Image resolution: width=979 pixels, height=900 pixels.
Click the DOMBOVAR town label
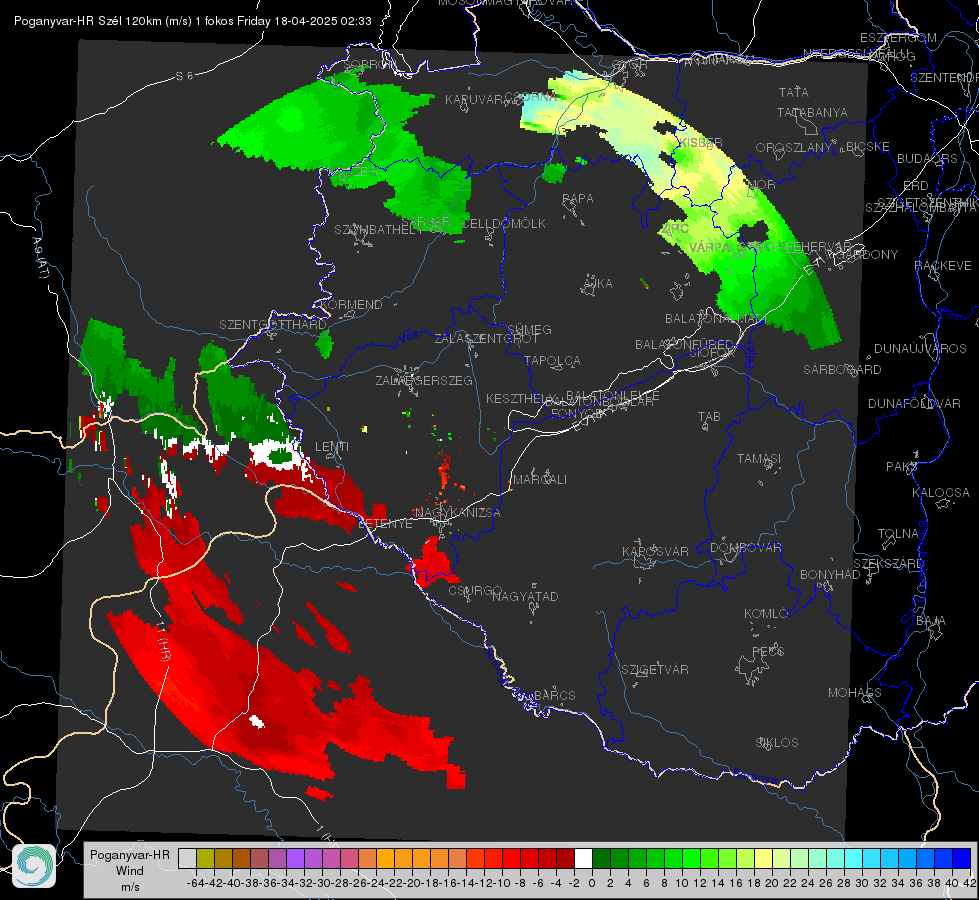click(745, 548)
